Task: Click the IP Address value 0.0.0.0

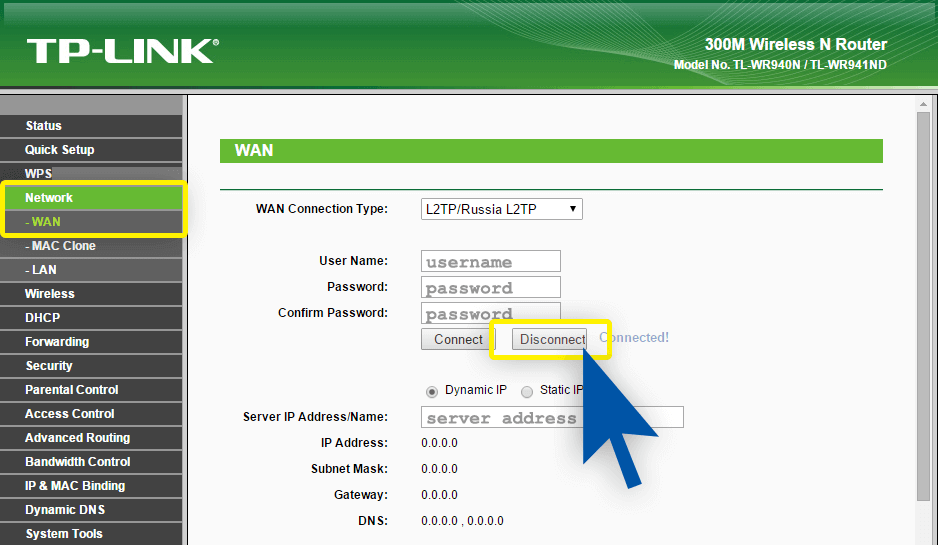Action: coord(439,443)
